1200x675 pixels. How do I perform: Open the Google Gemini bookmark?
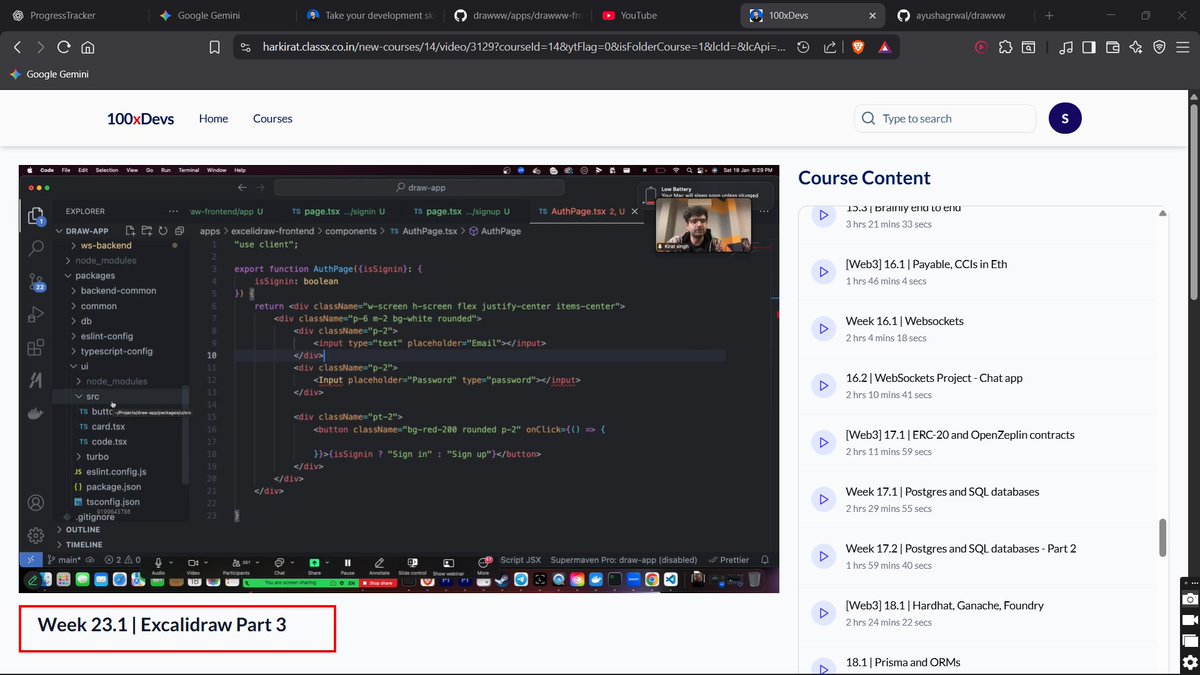pos(48,74)
